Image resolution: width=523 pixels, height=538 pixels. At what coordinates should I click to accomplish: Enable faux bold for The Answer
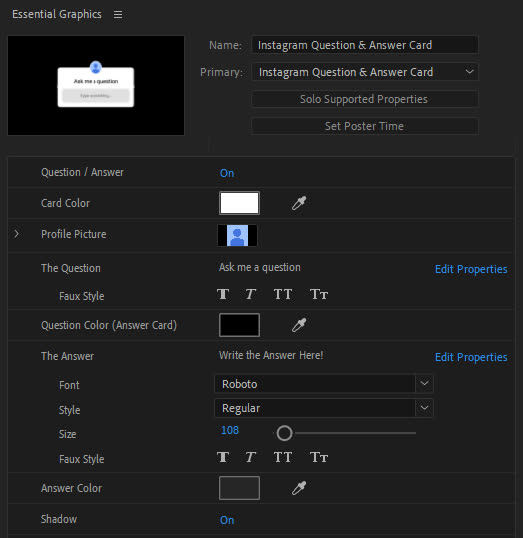click(x=223, y=457)
